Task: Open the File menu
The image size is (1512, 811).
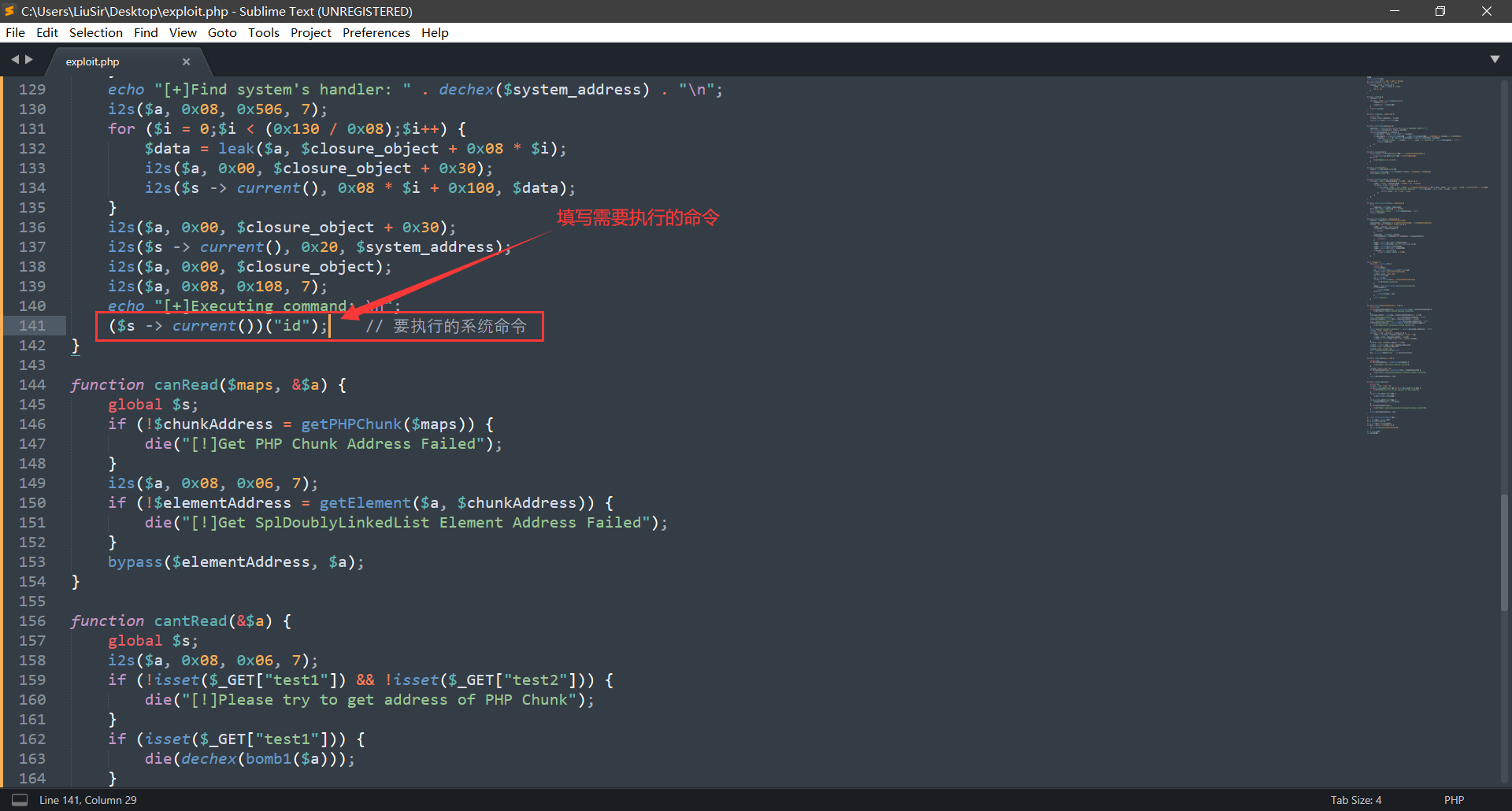Action: click(15, 32)
